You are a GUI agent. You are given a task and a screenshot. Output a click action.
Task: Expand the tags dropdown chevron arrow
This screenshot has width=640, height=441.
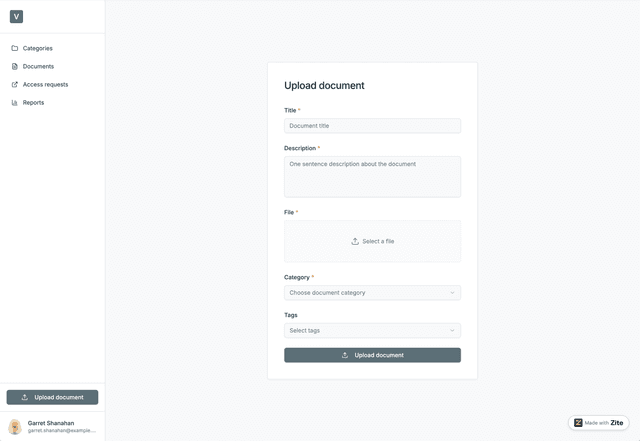(452, 330)
